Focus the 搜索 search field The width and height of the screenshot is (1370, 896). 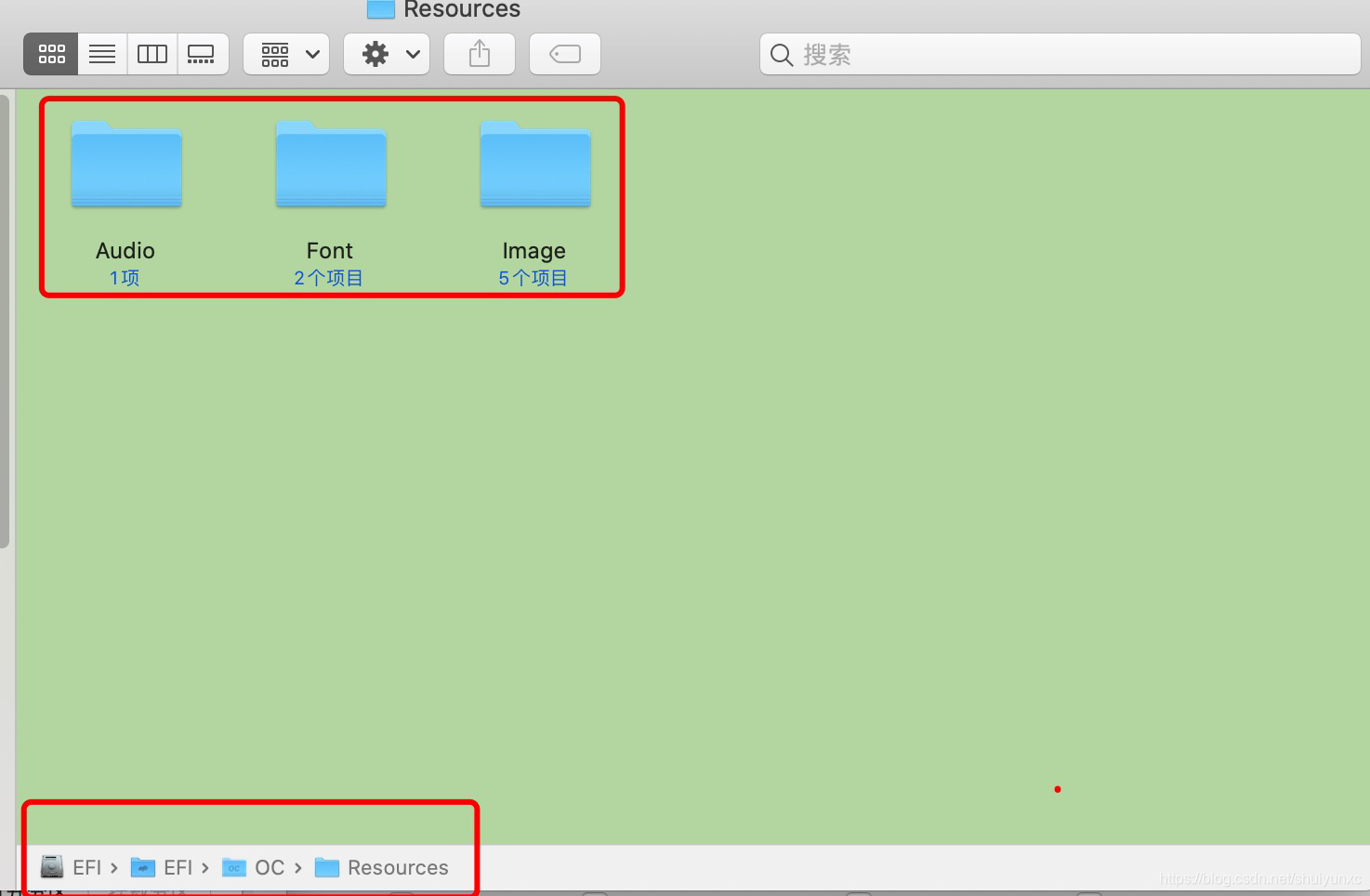click(1060, 55)
